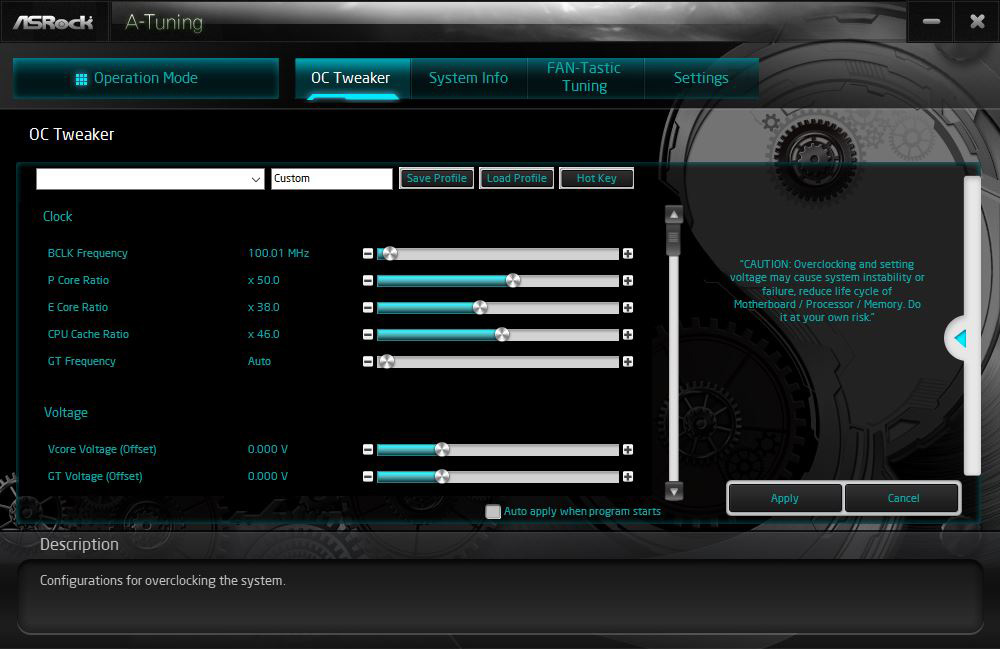This screenshot has height=649, width=1000.
Task: Click the P Core Ratio slider handle
Action: [x=513, y=281]
